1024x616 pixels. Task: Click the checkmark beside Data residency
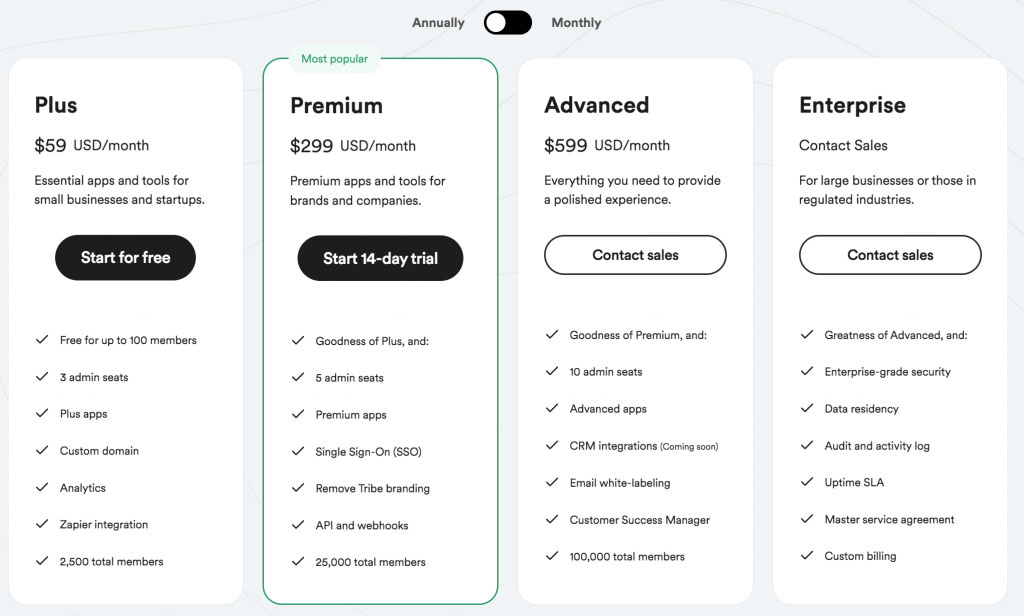point(807,408)
